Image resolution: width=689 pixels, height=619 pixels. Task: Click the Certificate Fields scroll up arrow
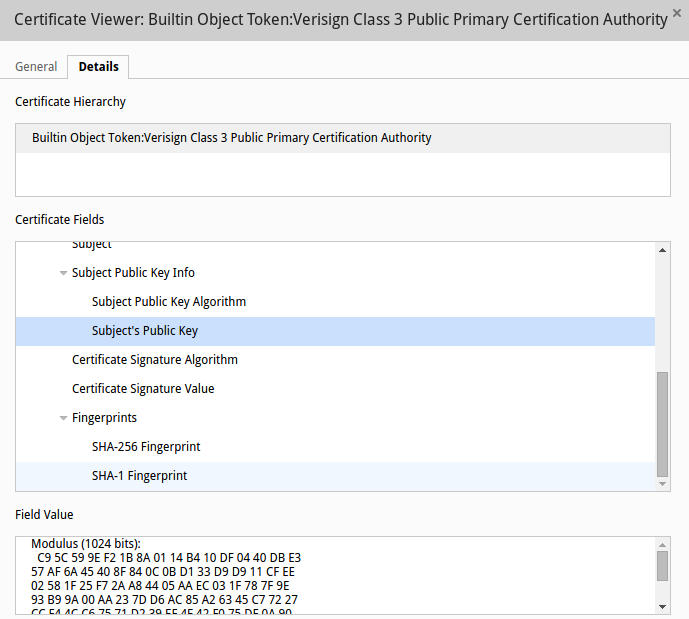pyautogui.click(x=663, y=250)
